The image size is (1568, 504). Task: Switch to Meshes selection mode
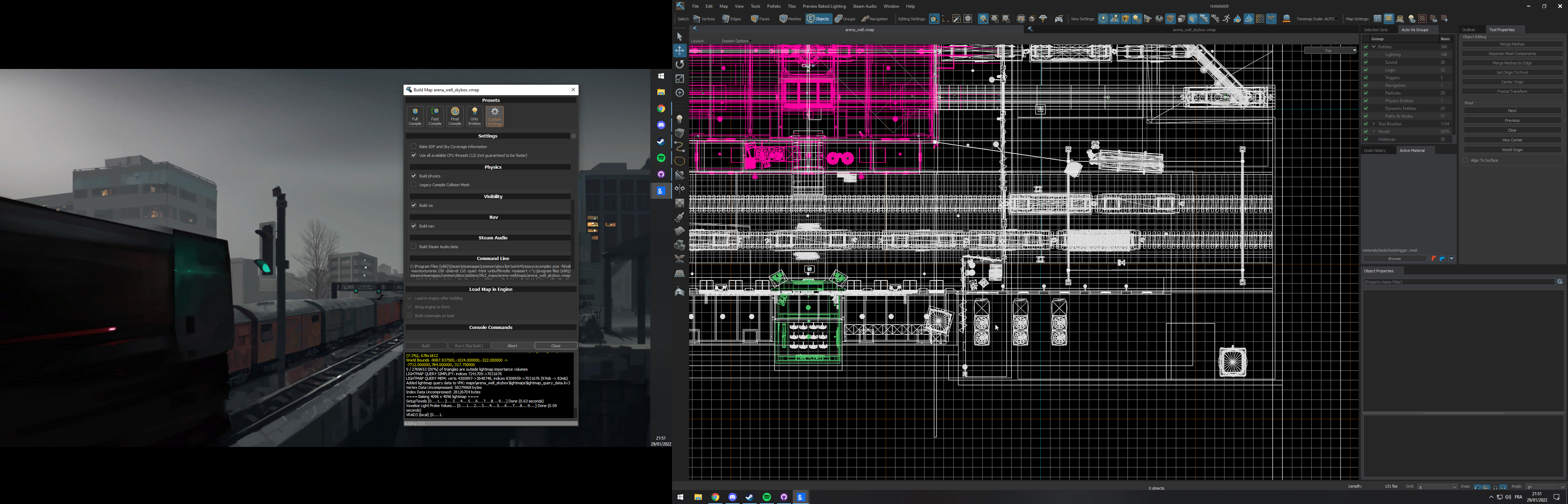pyautogui.click(x=790, y=18)
